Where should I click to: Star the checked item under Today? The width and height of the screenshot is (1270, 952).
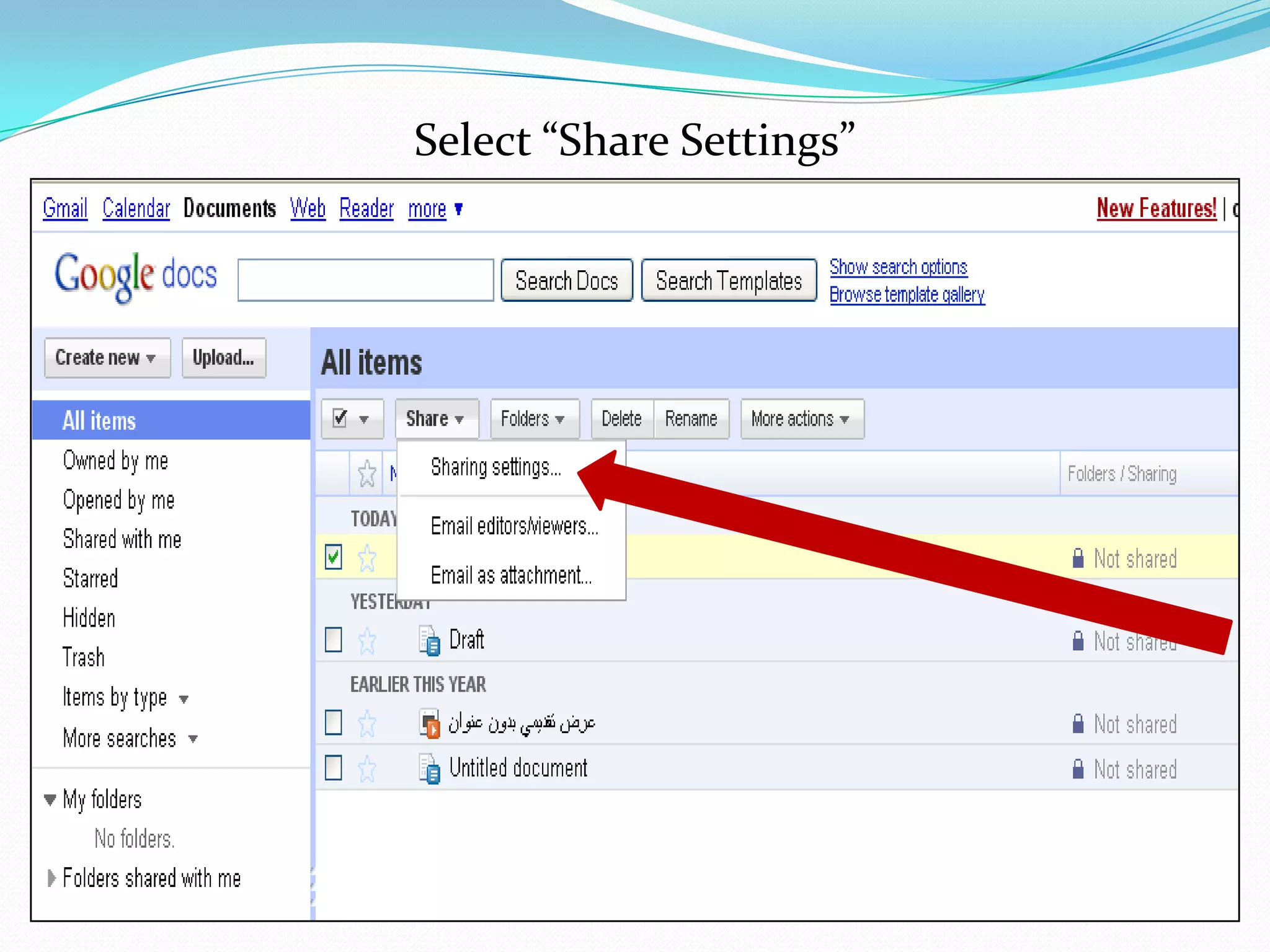pyautogui.click(x=367, y=558)
